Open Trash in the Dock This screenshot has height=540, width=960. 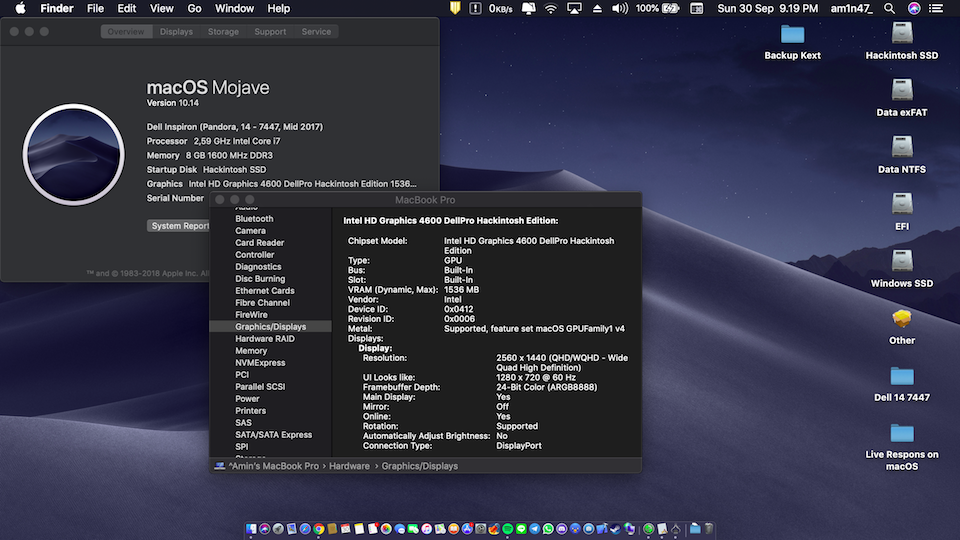pos(708,528)
